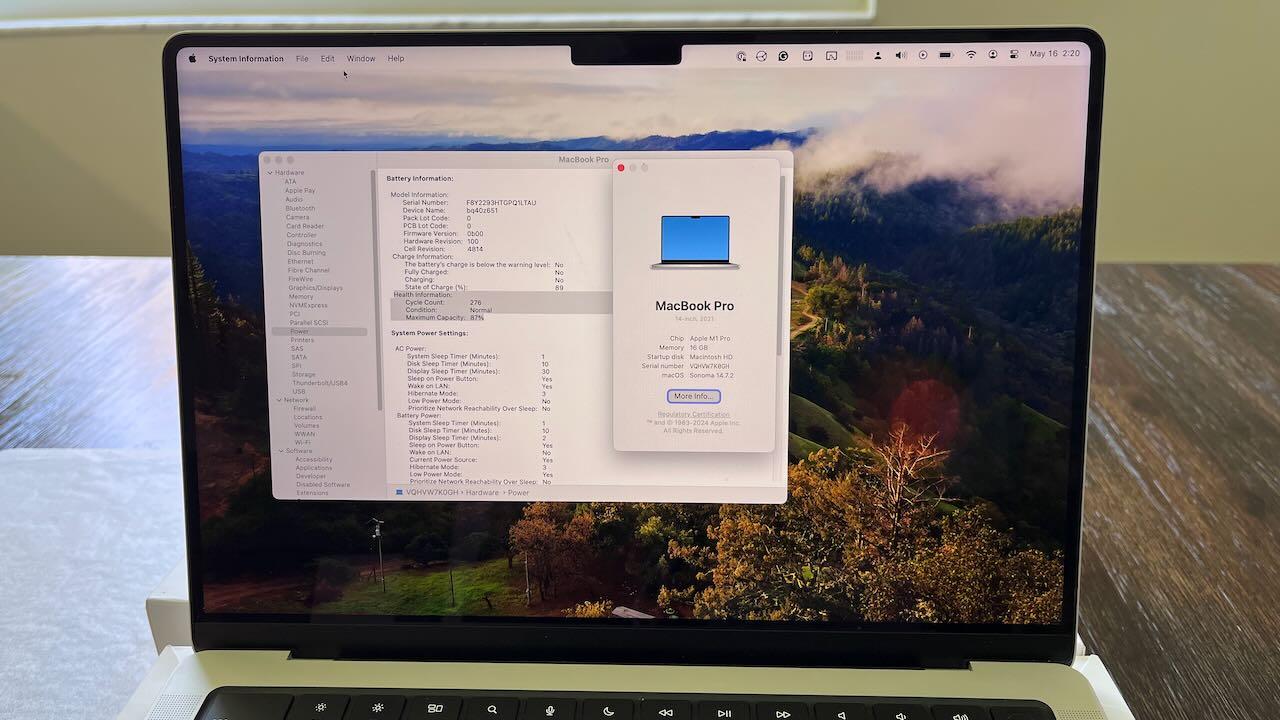The width and height of the screenshot is (1280, 720).
Task: Select Memory in the sidebar list
Action: 301,297
